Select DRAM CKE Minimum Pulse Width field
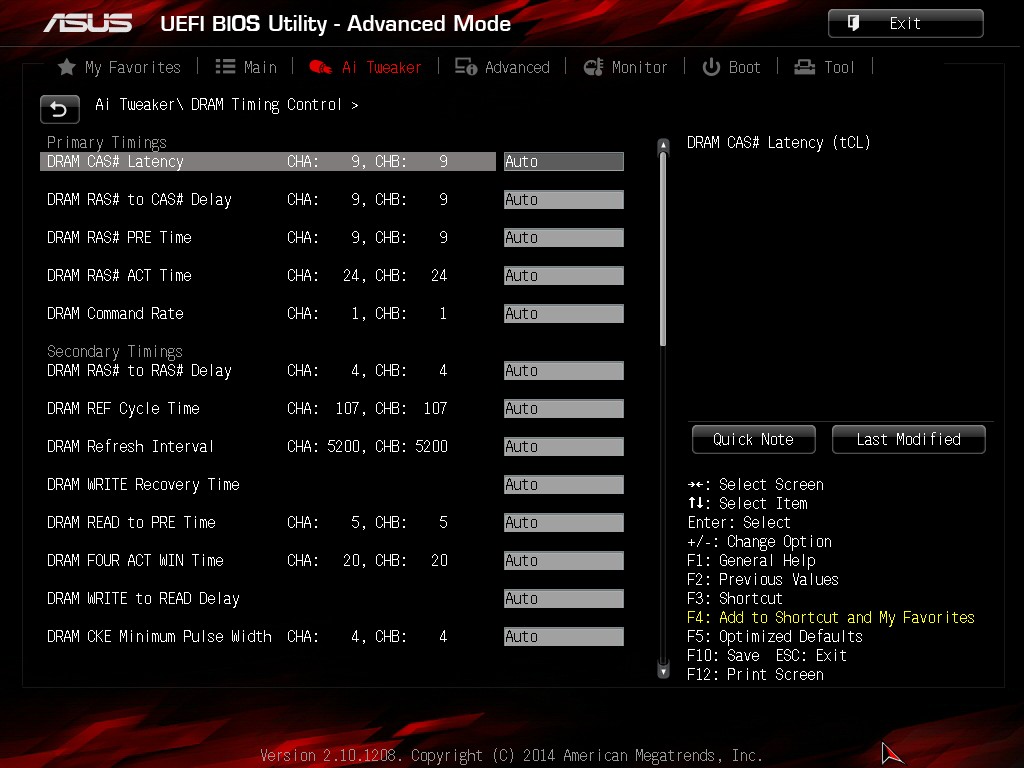The width and height of the screenshot is (1024, 768). pyautogui.click(x=564, y=636)
